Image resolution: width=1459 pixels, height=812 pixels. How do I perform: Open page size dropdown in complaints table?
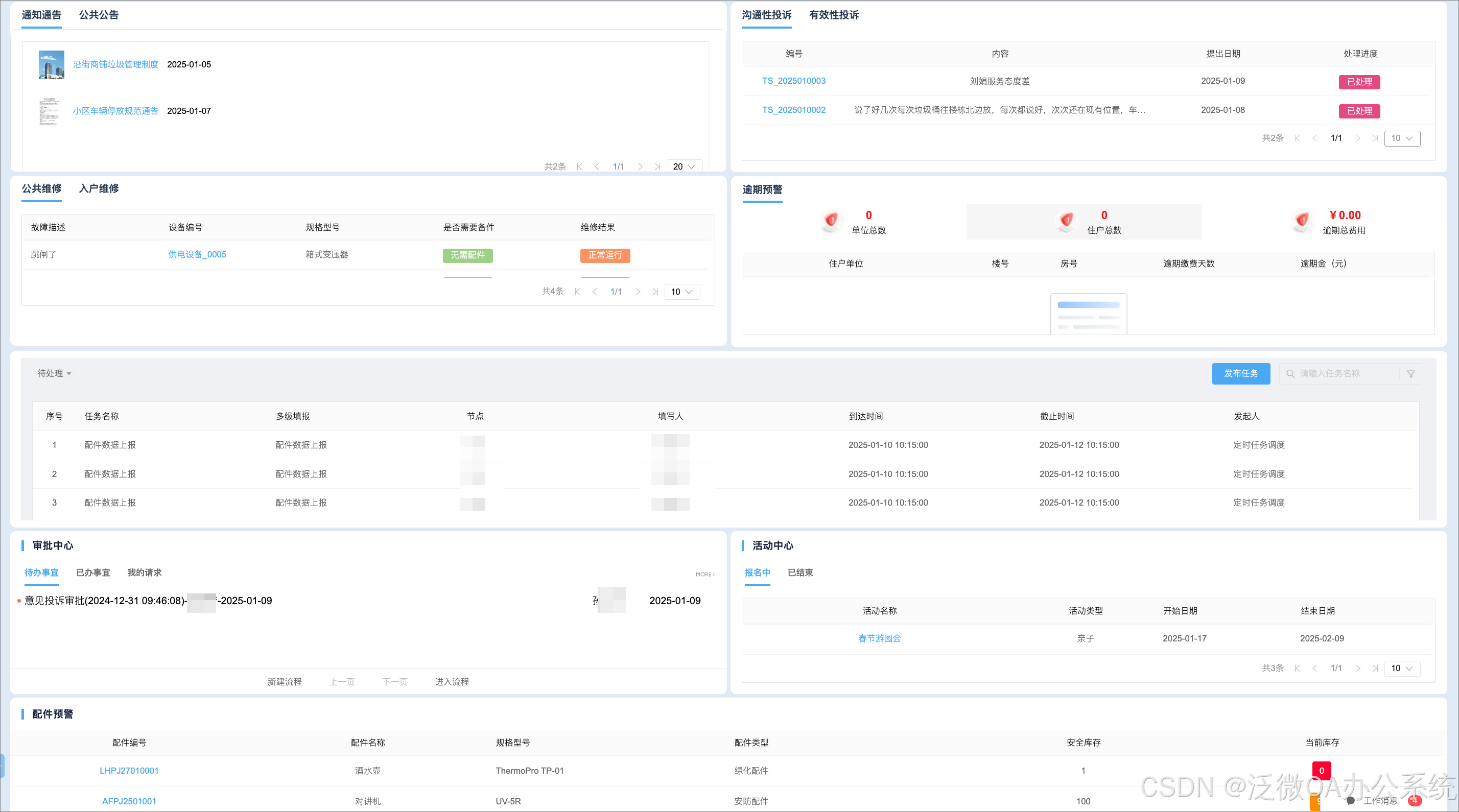coord(1402,138)
